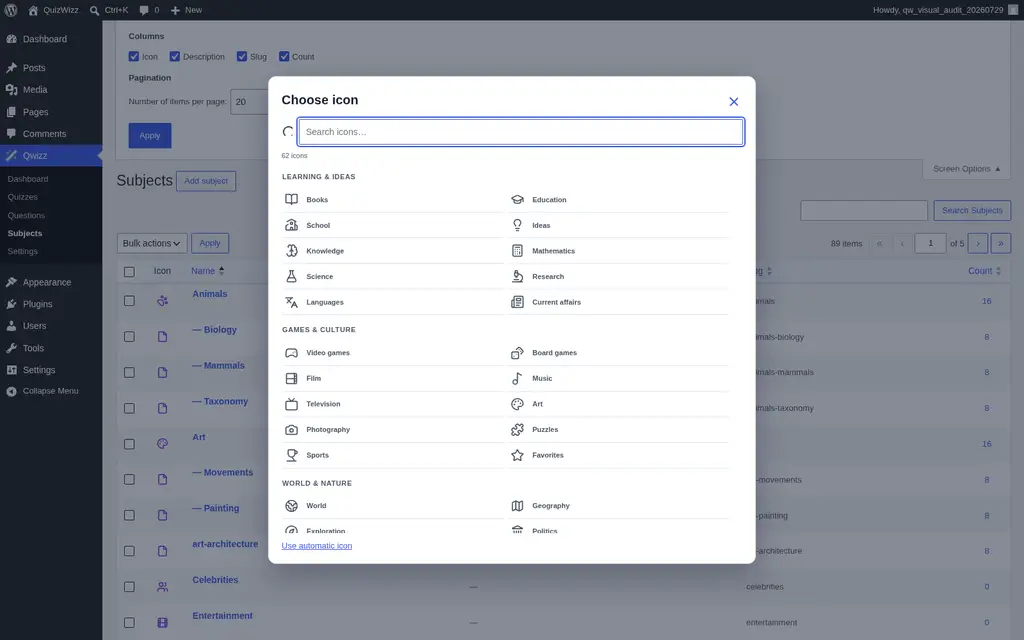The height and width of the screenshot is (640, 1024).
Task: Select the Knowledge icon
Action: [392, 251]
